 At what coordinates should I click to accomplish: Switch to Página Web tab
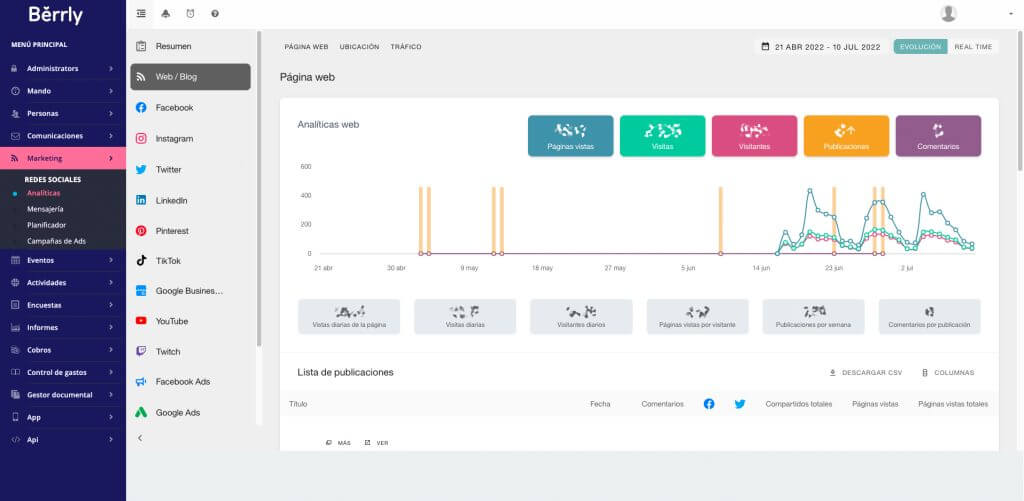306,47
